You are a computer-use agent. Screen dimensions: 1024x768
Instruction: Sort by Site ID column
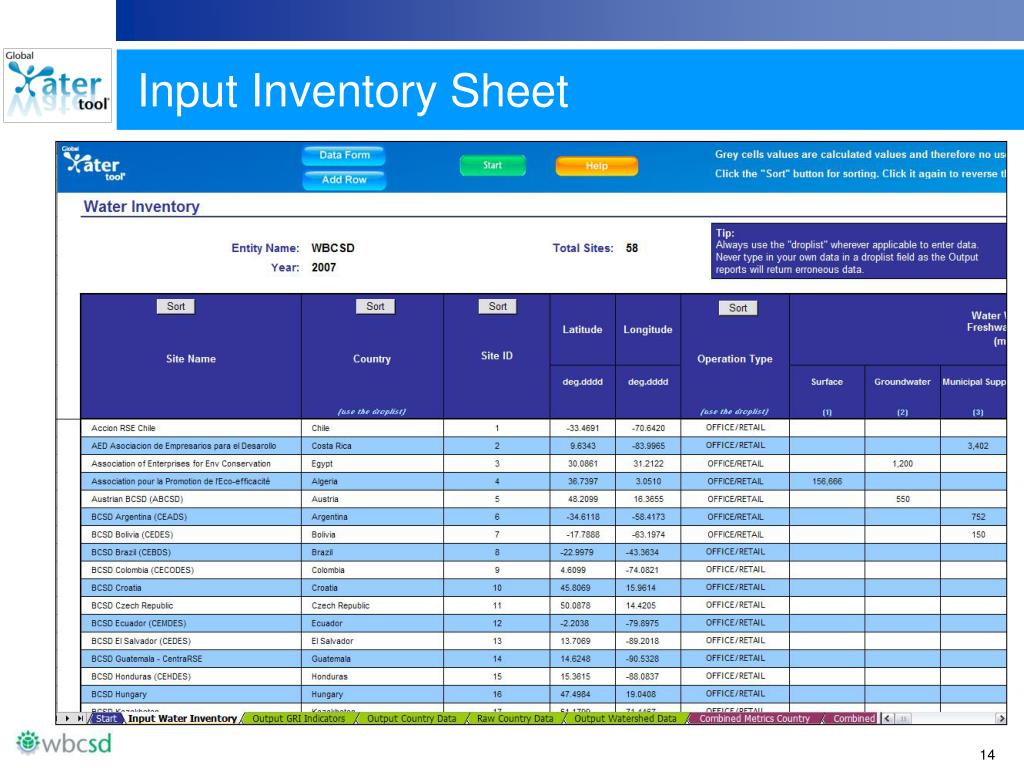pos(498,306)
